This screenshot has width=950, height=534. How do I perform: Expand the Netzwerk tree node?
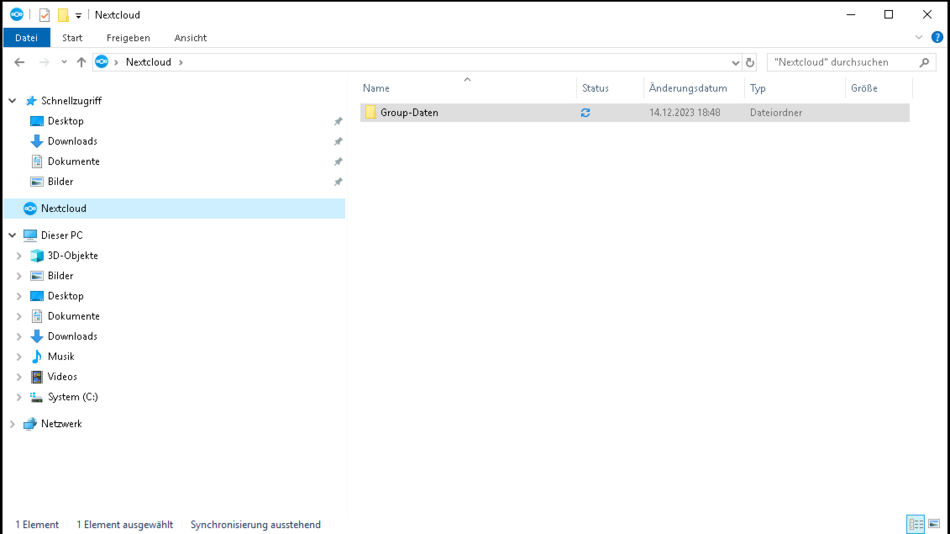pos(12,424)
